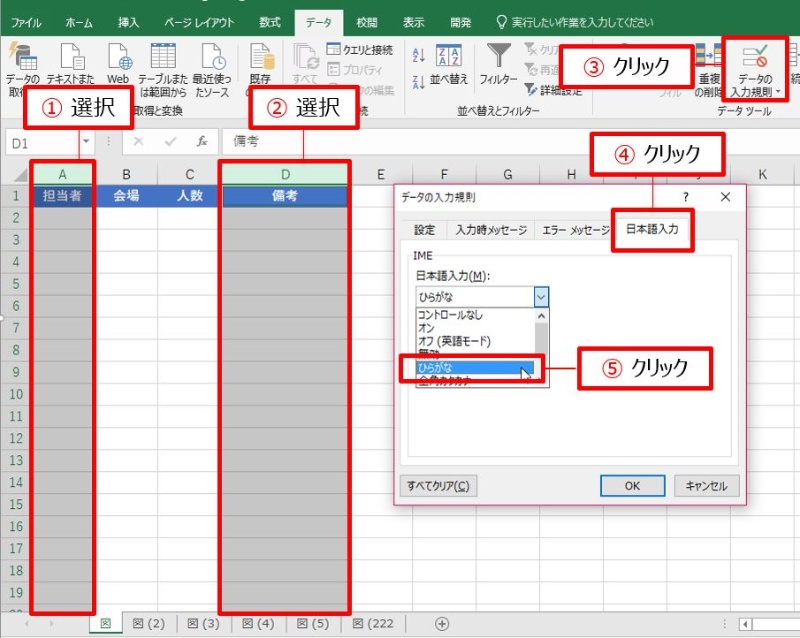Select ひらがな in the dropdown list
The image size is (800, 638).
[468, 369]
